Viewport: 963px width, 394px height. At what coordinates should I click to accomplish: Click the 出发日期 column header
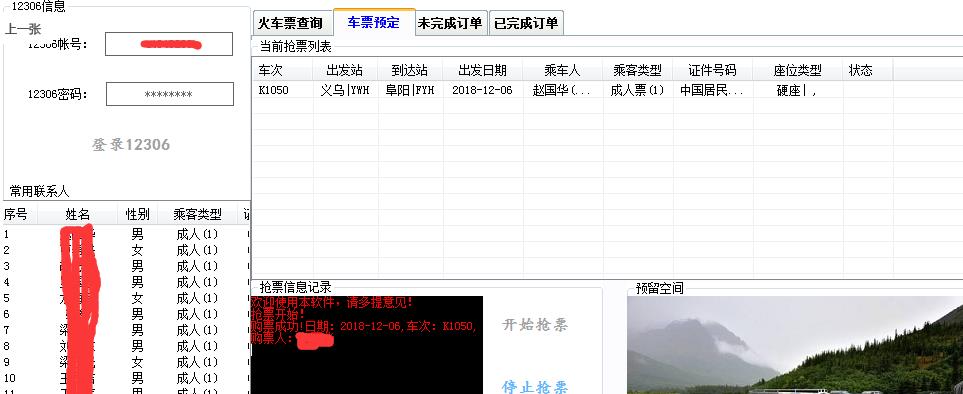pos(483,70)
